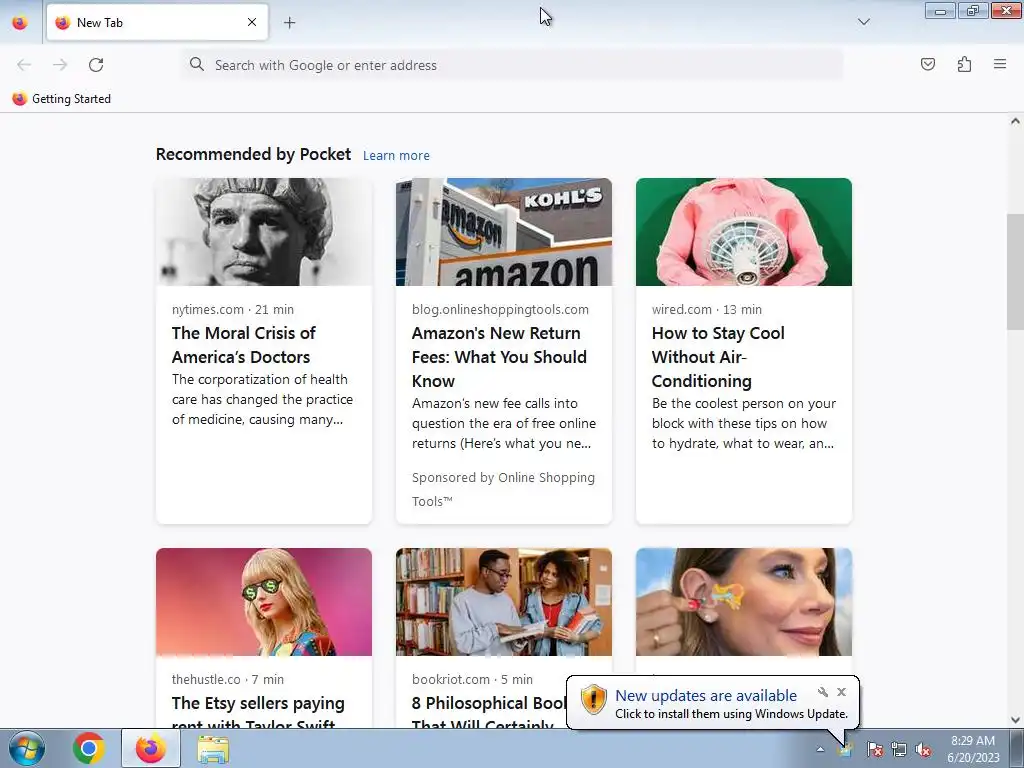This screenshot has width=1024, height=768.
Task: Reload the current page
Action: [96, 65]
